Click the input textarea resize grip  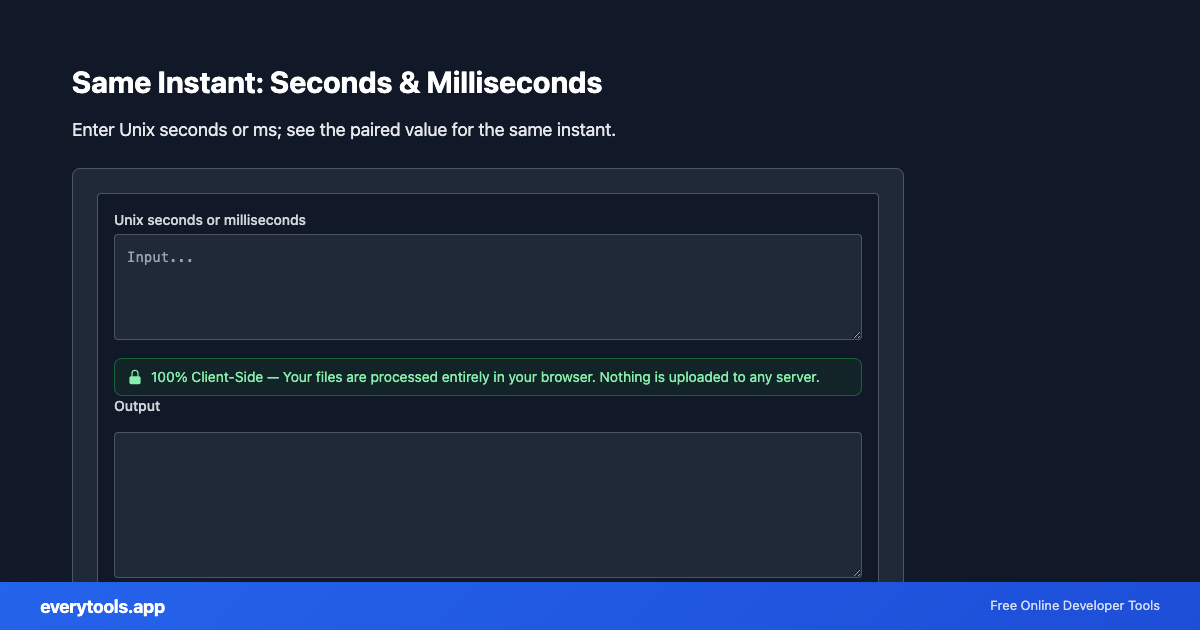857,333
